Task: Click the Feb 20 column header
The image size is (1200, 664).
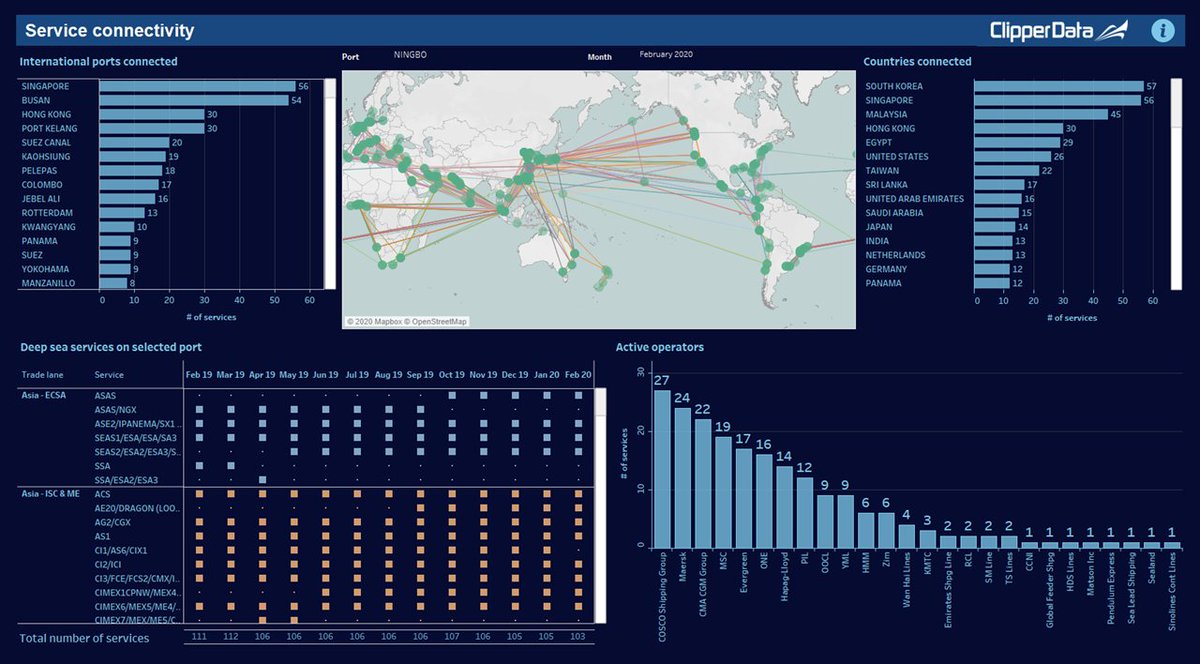Action: click(579, 373)
